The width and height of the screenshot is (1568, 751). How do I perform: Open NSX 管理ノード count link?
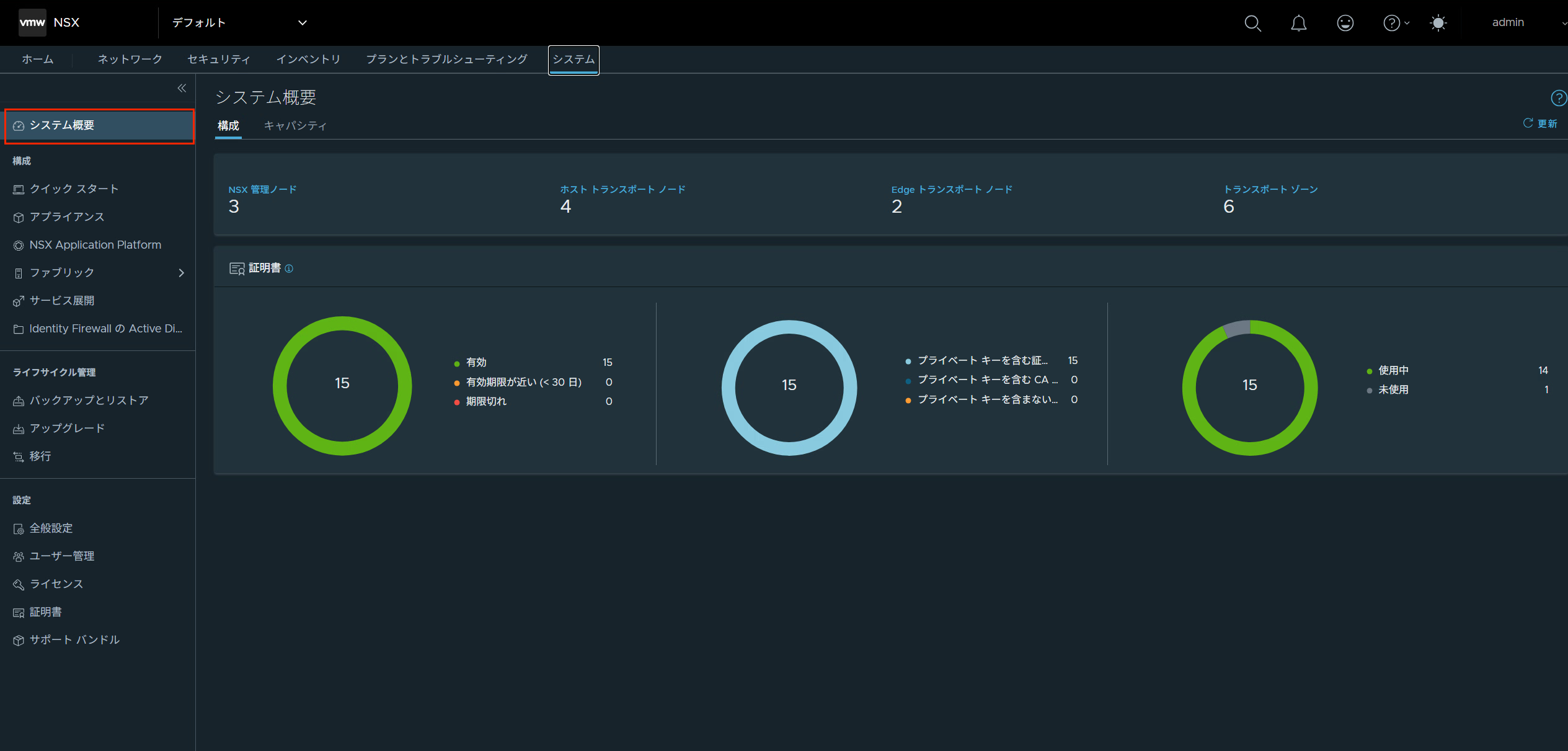point(262,189)
